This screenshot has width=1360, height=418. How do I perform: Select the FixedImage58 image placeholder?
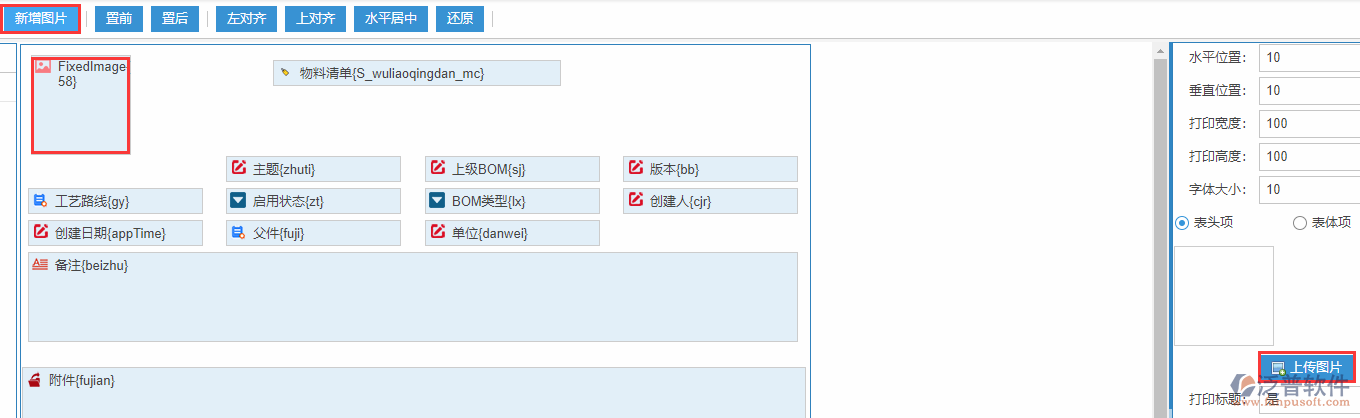pyautogui.click(x=81, y=104)
